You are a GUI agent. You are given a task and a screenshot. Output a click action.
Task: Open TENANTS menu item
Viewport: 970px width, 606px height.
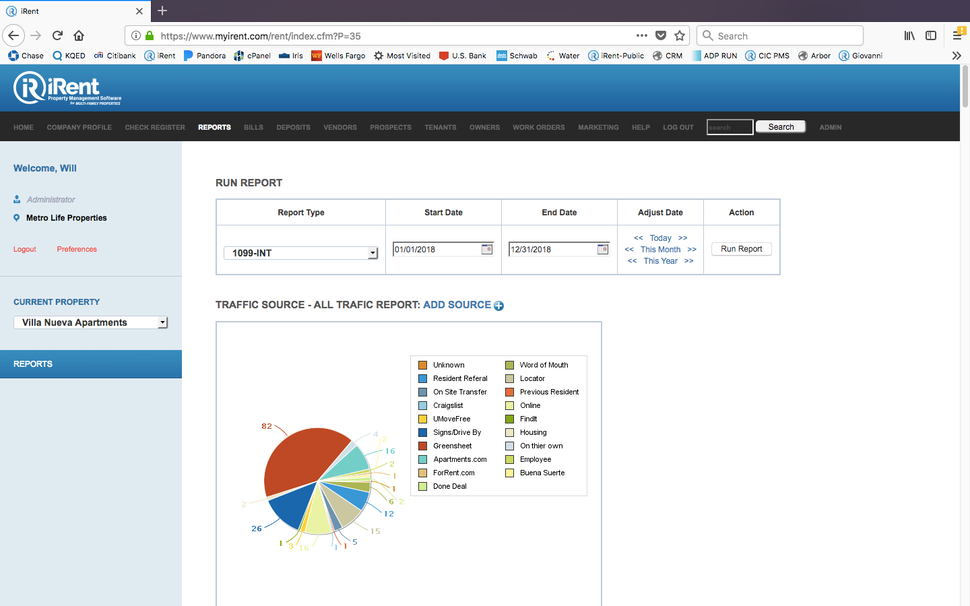[440, 127]
